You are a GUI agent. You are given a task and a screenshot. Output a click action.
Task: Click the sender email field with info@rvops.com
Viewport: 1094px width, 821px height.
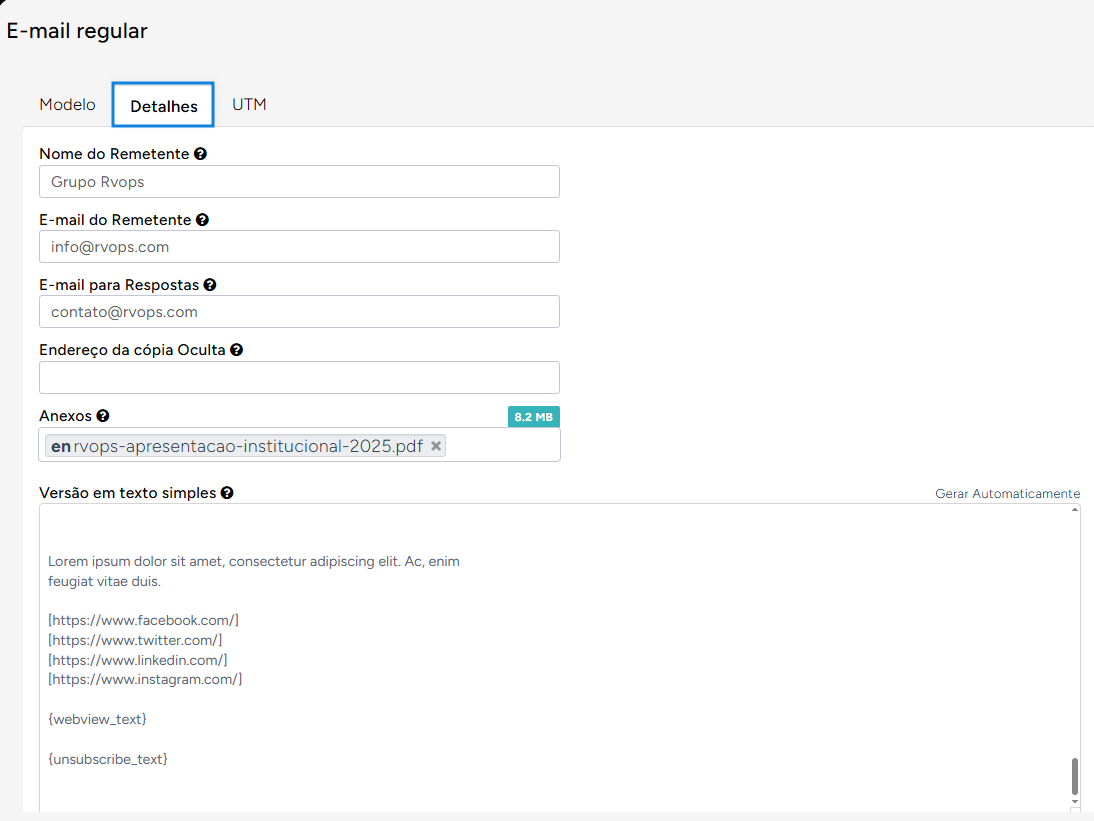(x=299, y=247)
